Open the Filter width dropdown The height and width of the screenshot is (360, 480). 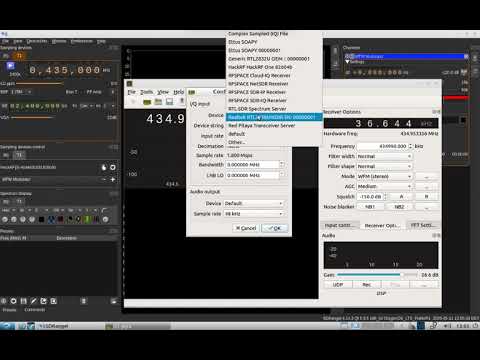point(384,156)
